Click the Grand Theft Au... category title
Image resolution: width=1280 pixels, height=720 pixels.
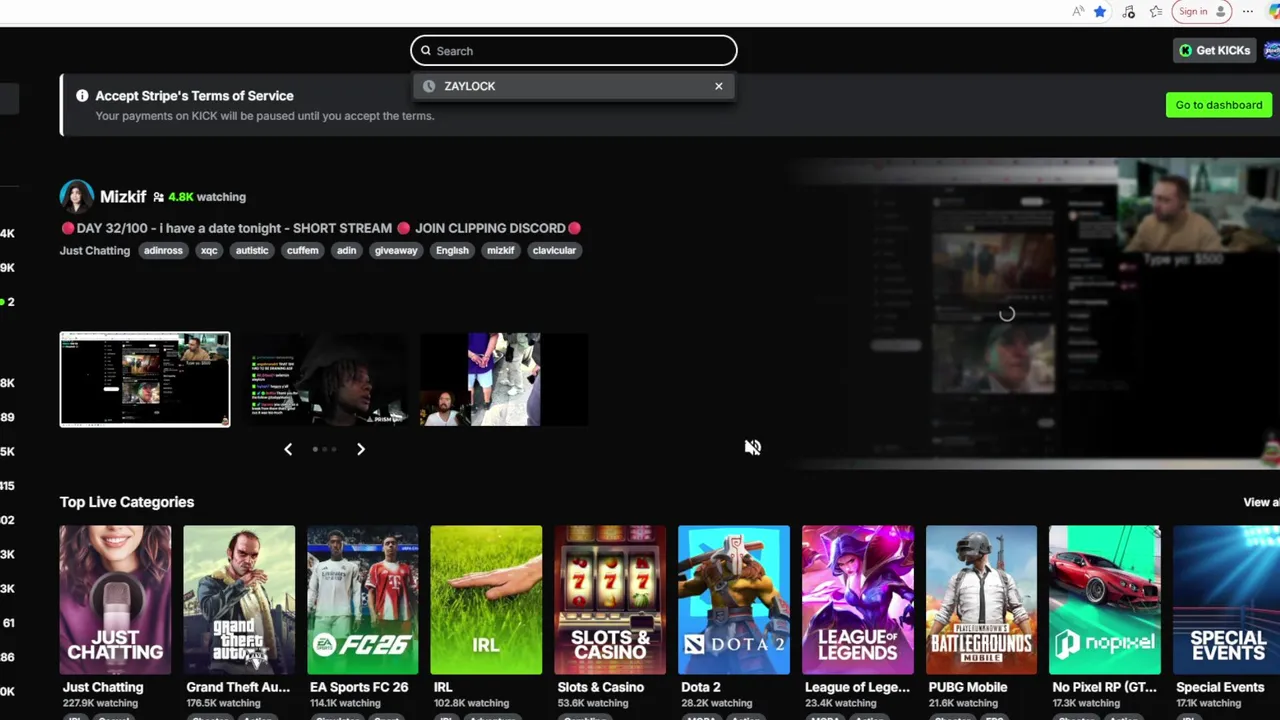point(238,687)
